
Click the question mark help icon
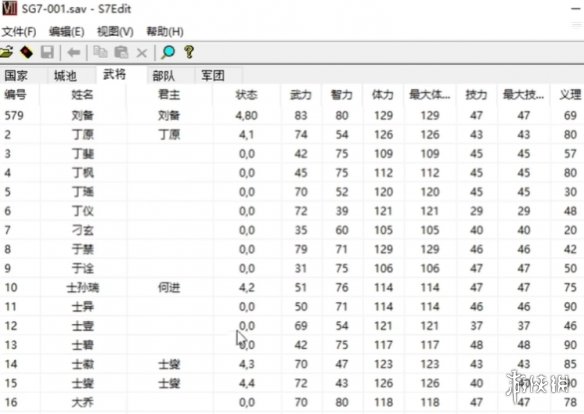point(189,52)
